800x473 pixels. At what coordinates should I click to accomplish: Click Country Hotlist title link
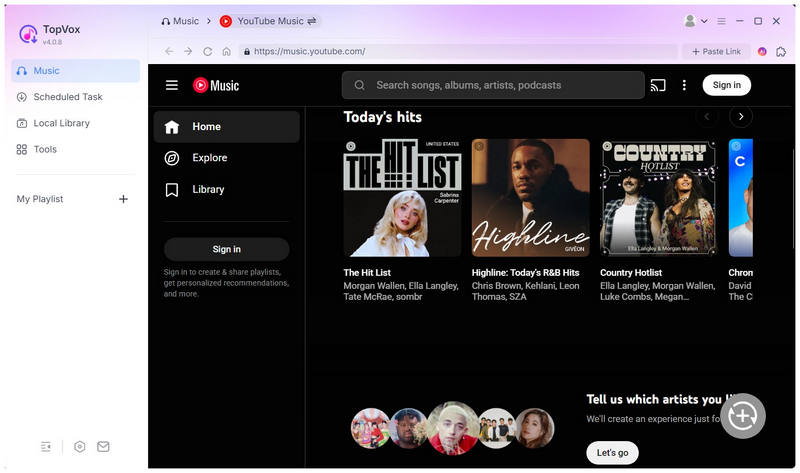point(631,273)
